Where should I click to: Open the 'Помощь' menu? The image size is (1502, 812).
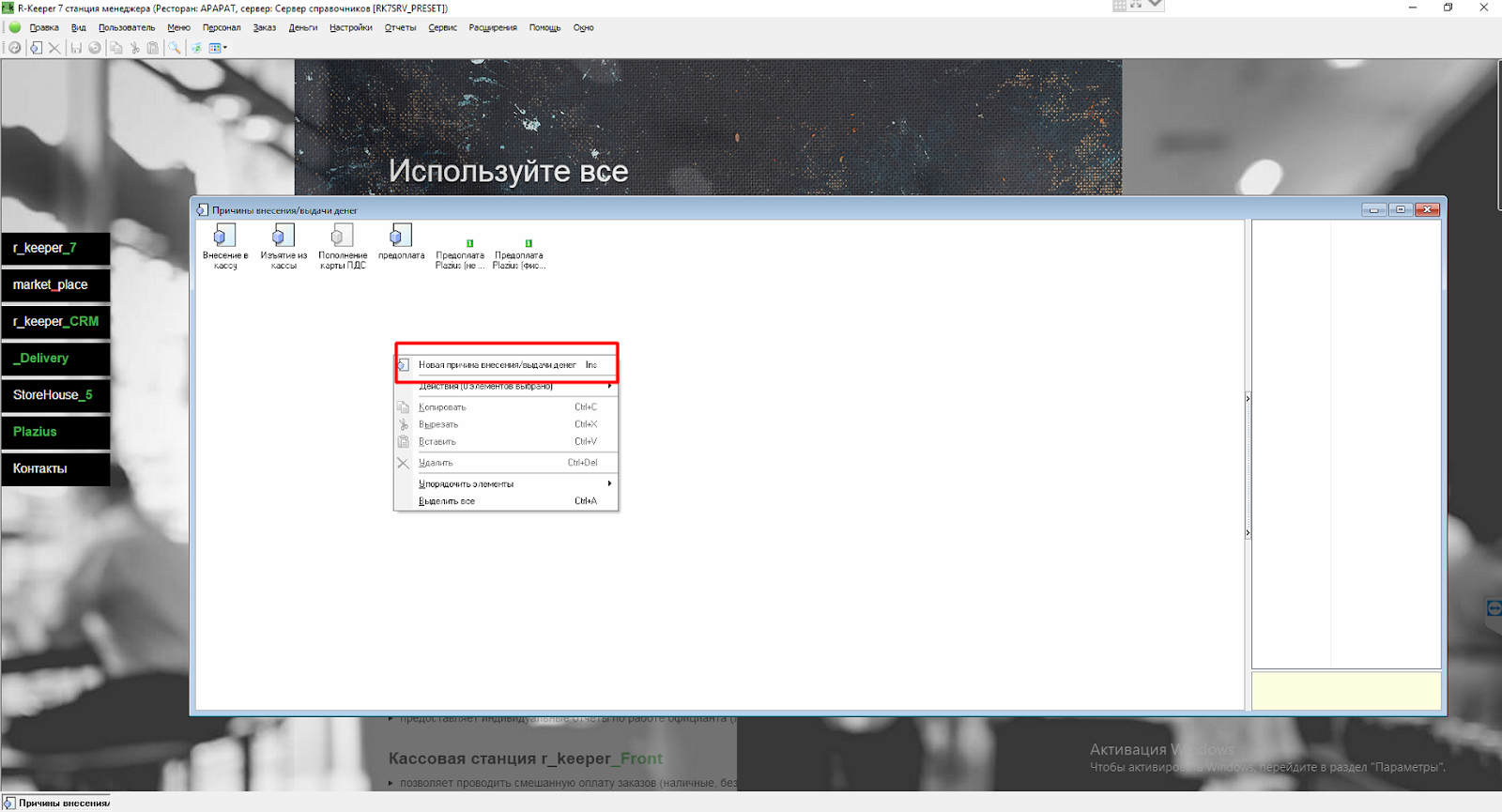(x=544, y=27)
